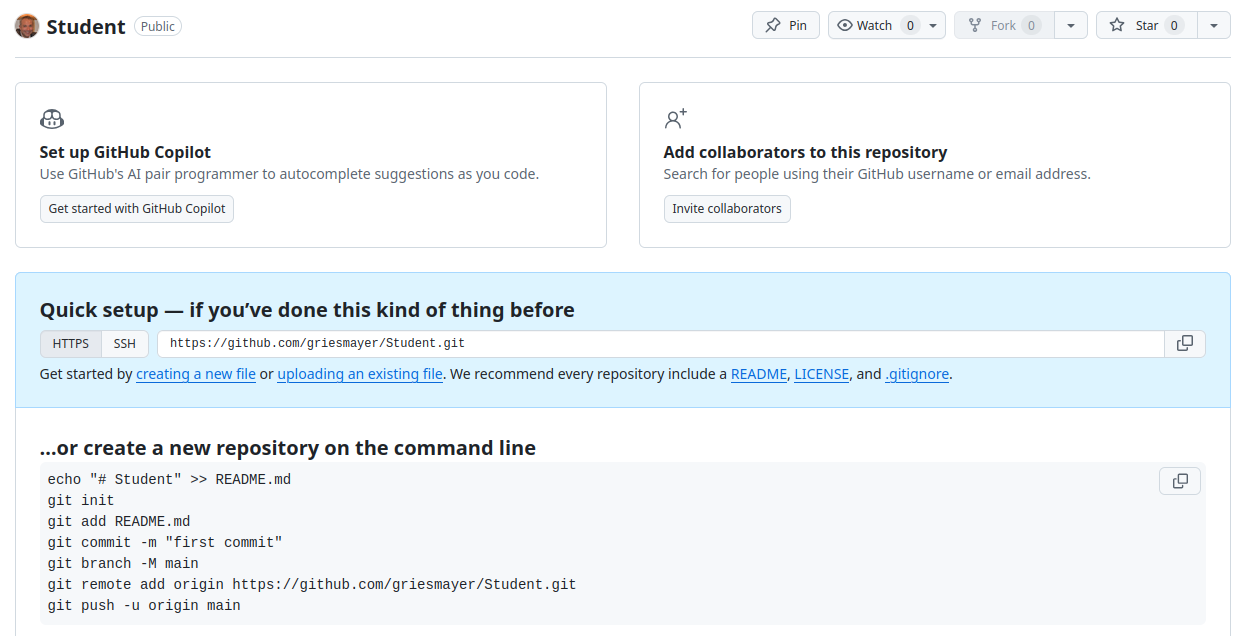This screenshot has width=1242, height=636.
Task: Open the creating a new file link
Action: pyautogui.click(x=196, y=375)
